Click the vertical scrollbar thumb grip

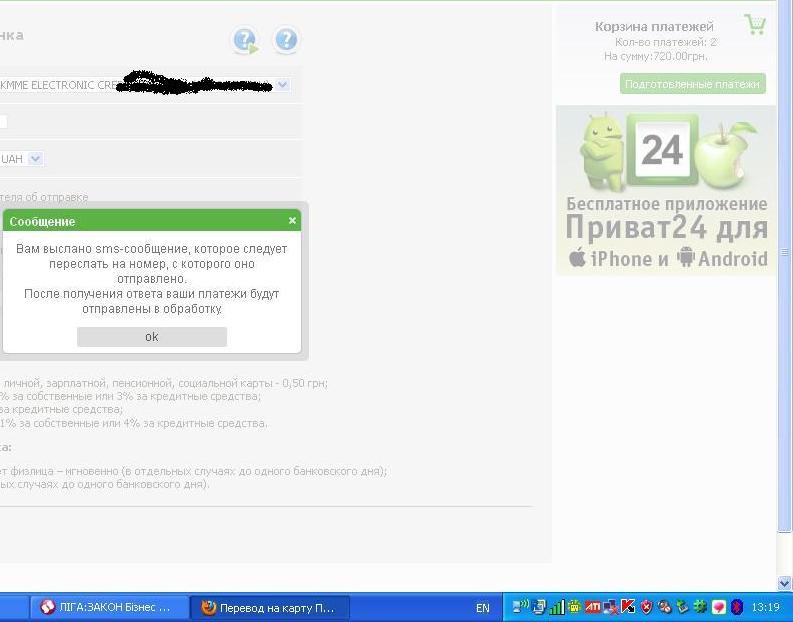click(784, 251)
